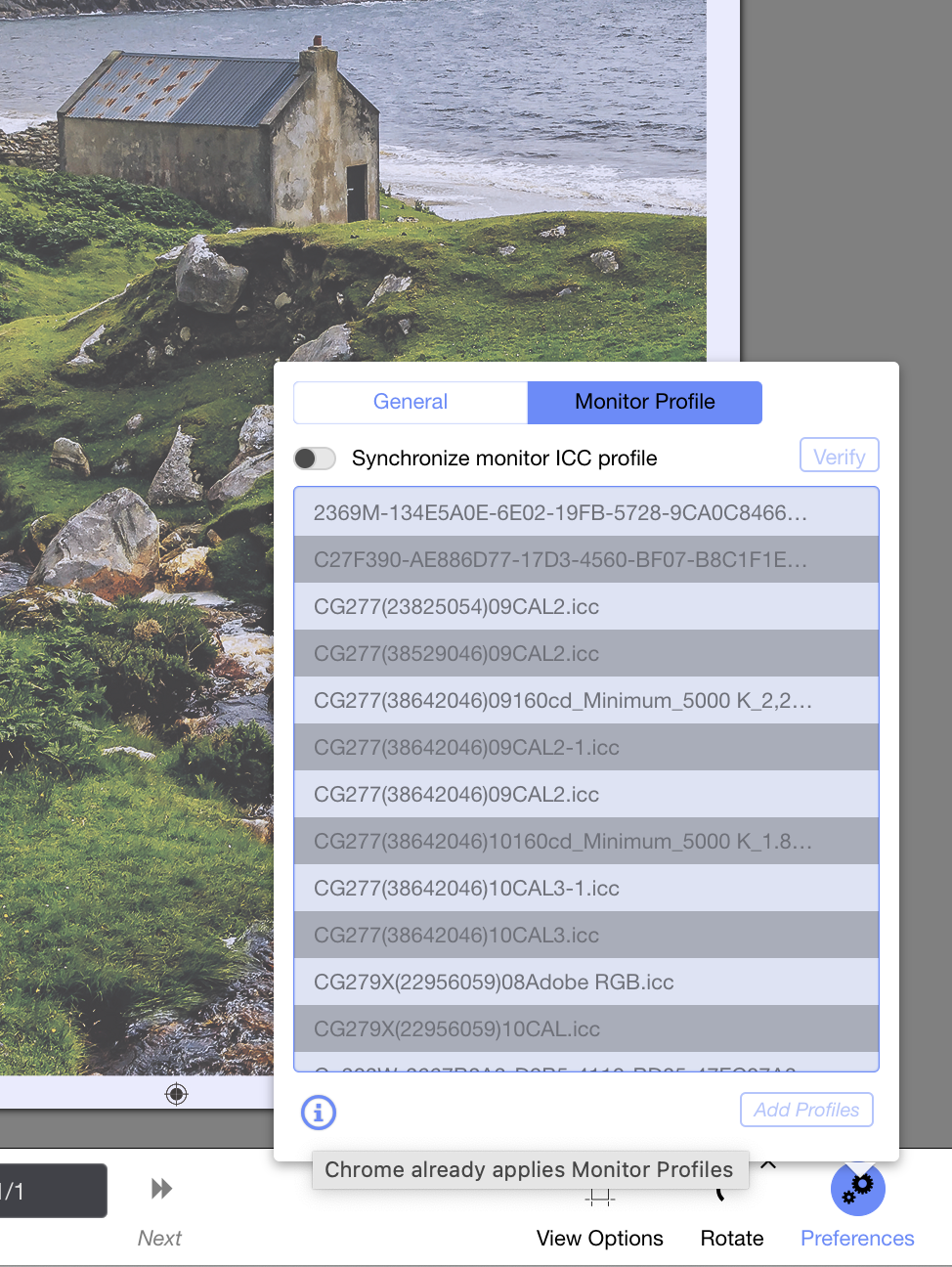
Task: Open View Options in bottom toolbar
Action: [x=599, y=1237]
